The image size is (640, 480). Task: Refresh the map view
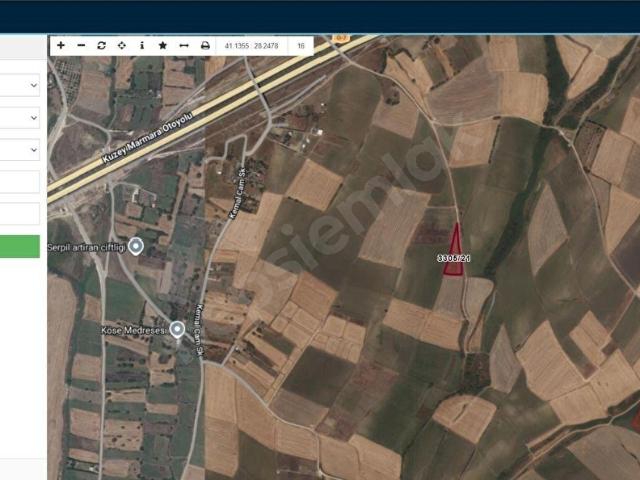102,45
